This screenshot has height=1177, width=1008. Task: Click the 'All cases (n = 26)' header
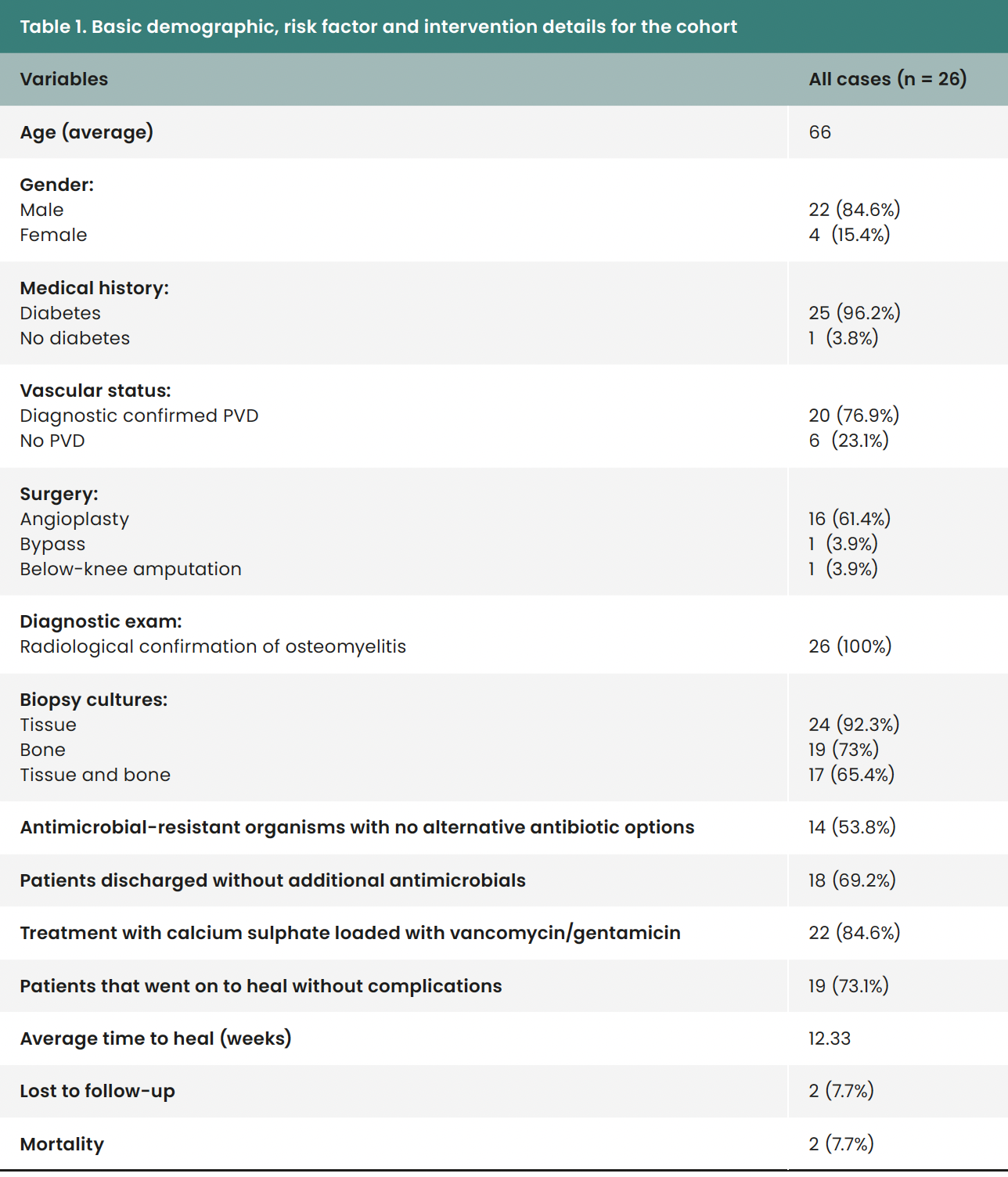coord(887,79)
